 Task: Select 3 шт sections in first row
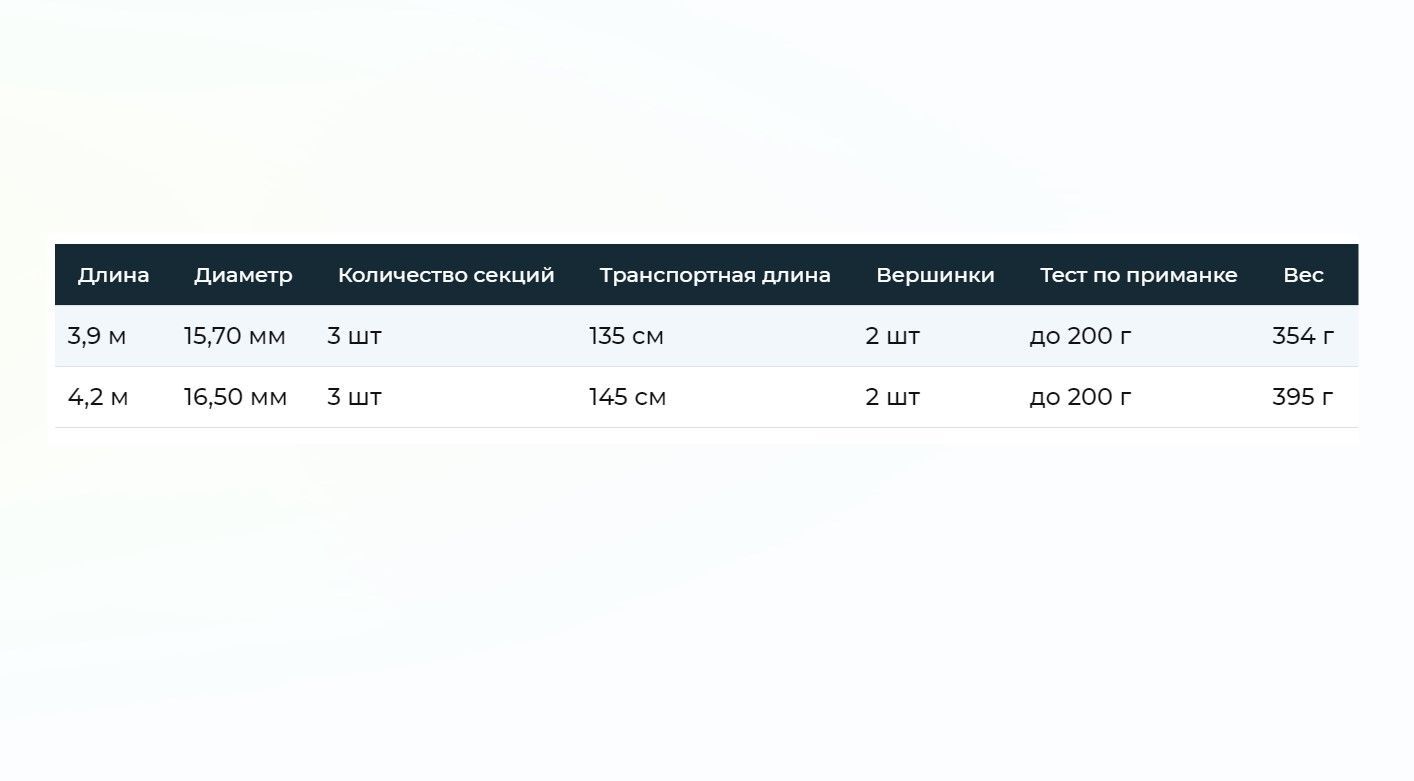[354, 336]
